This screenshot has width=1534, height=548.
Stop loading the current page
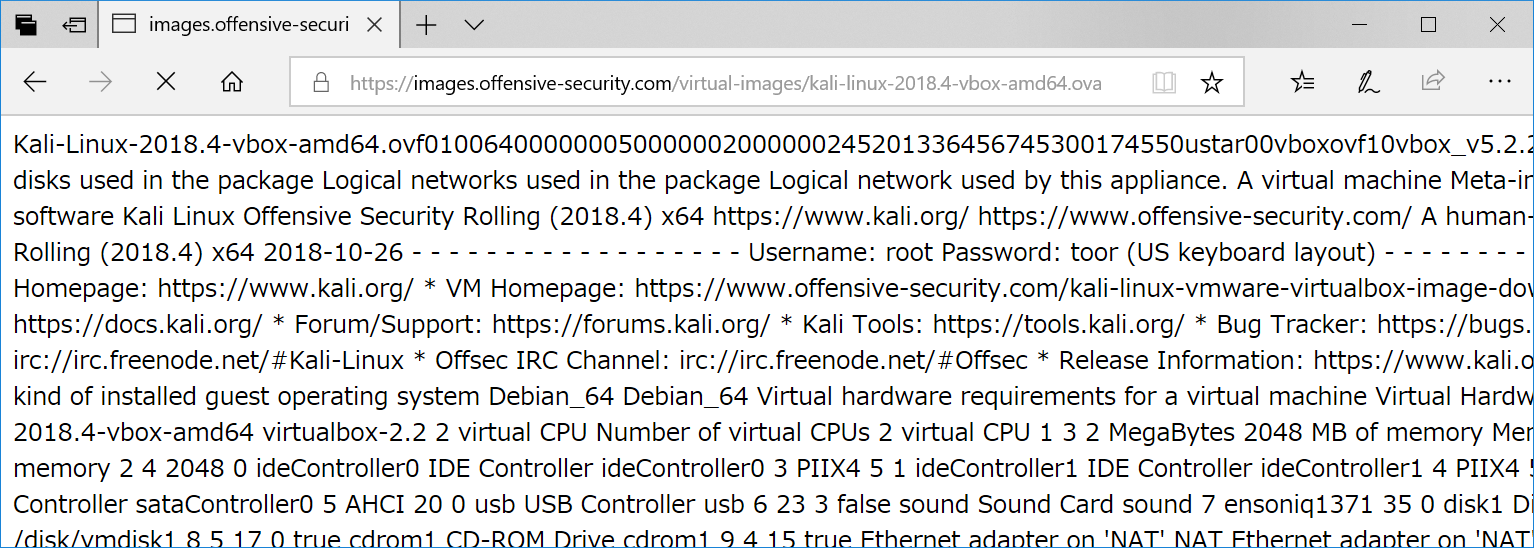coord(166,82)
